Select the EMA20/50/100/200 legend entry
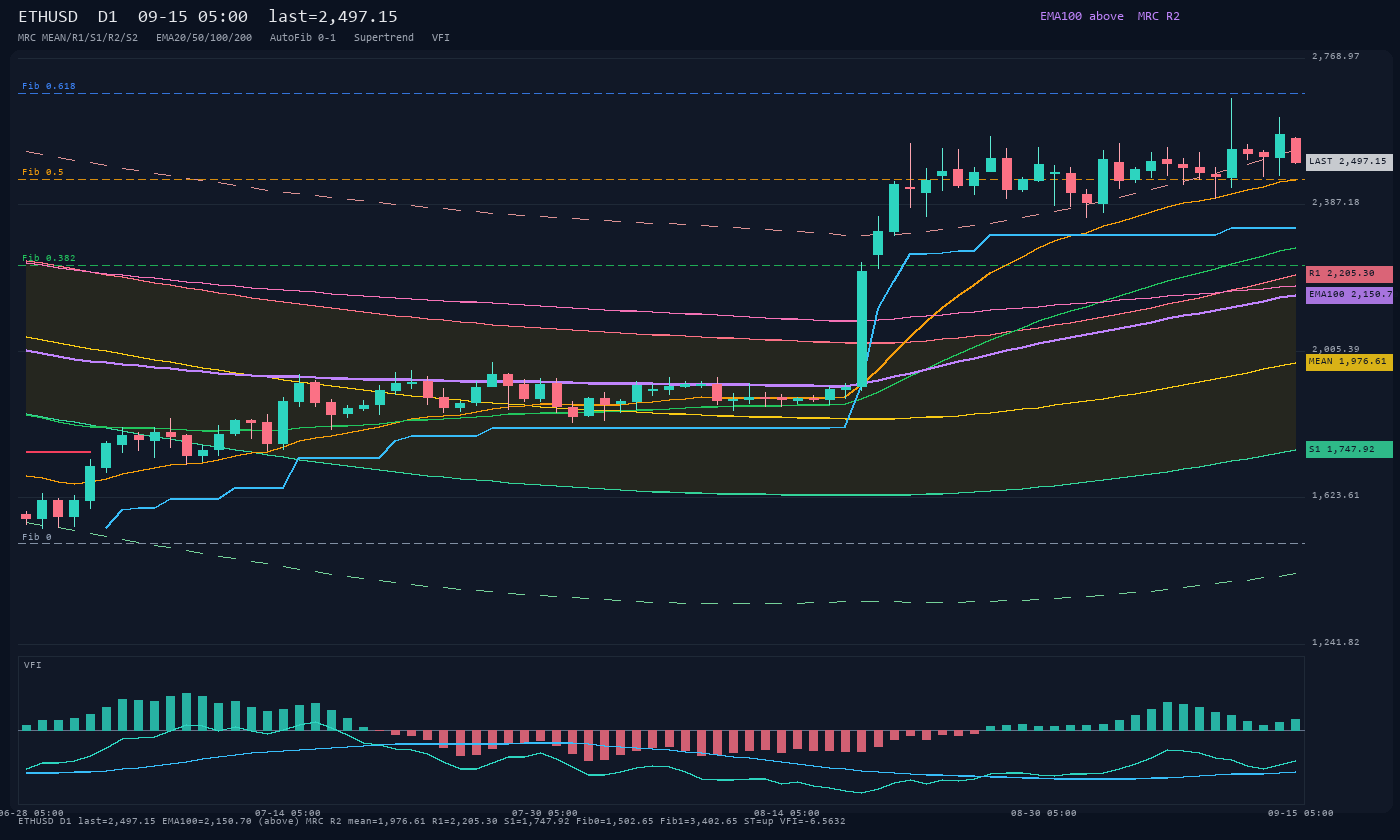1400x840 pixels. click(204, 38)
